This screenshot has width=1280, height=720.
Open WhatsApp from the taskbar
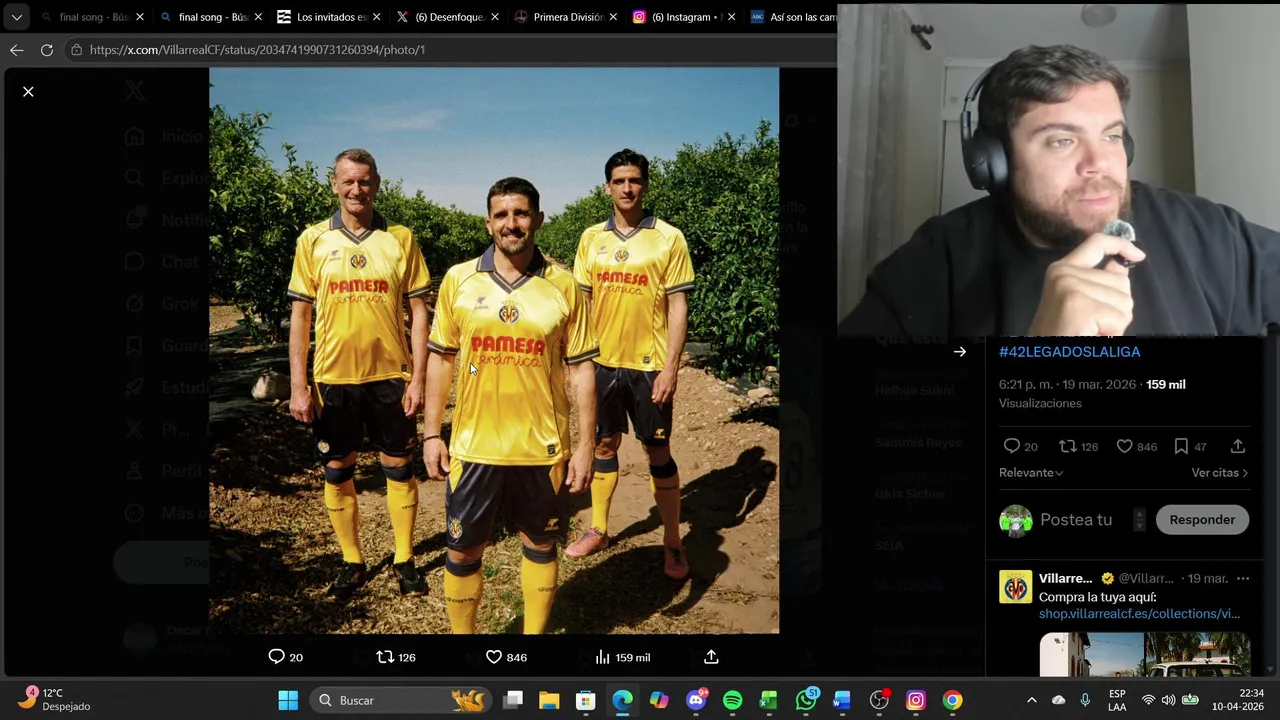(806, 700)
